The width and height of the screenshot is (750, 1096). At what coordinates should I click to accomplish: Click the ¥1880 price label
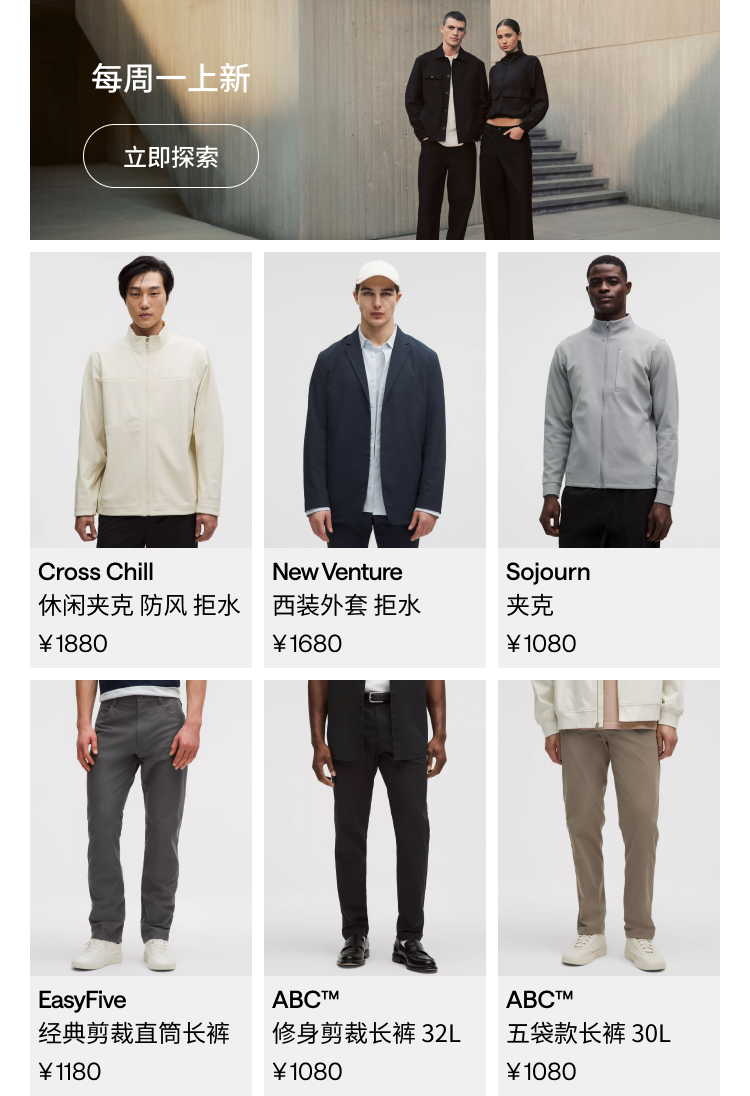(x=73, y=644)
